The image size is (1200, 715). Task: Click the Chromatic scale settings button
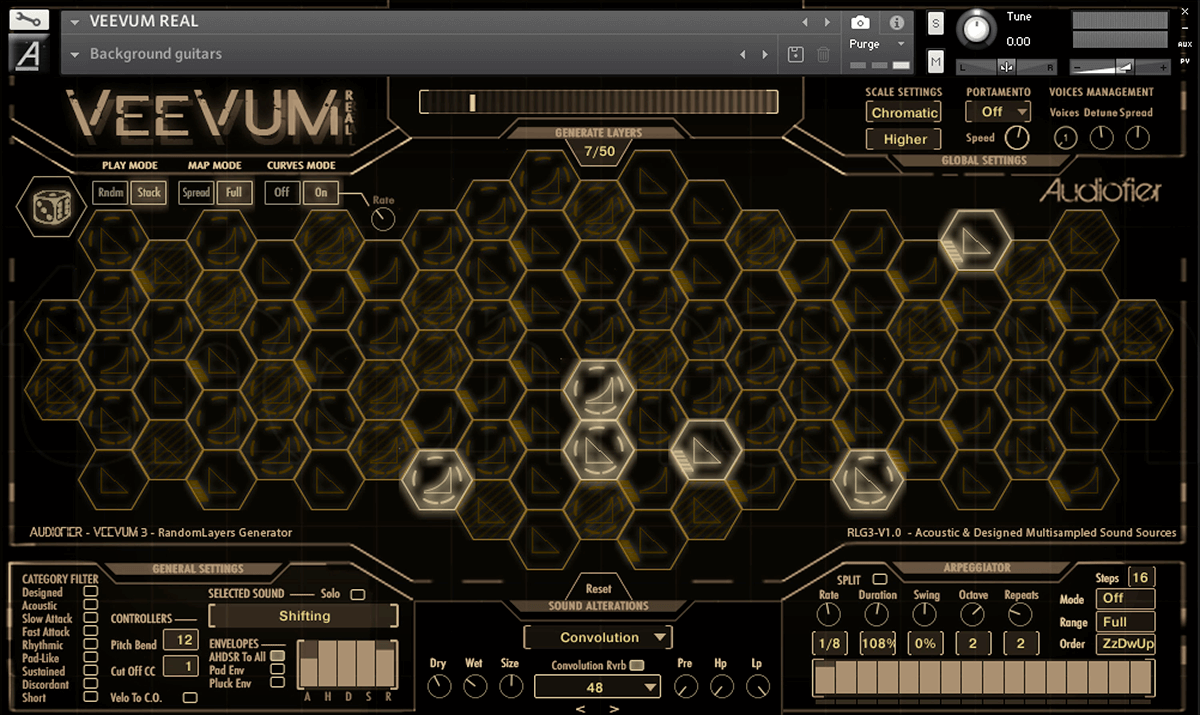904,113
